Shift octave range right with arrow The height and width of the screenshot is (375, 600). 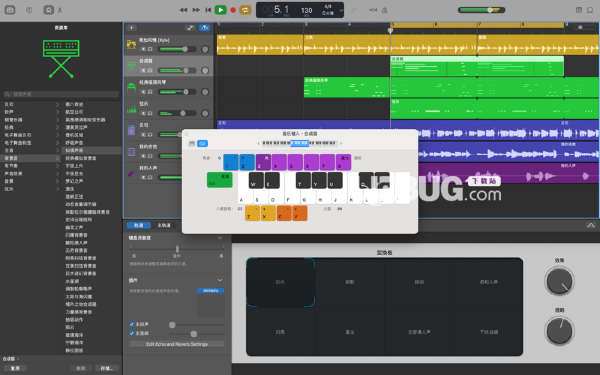(341, 143)
